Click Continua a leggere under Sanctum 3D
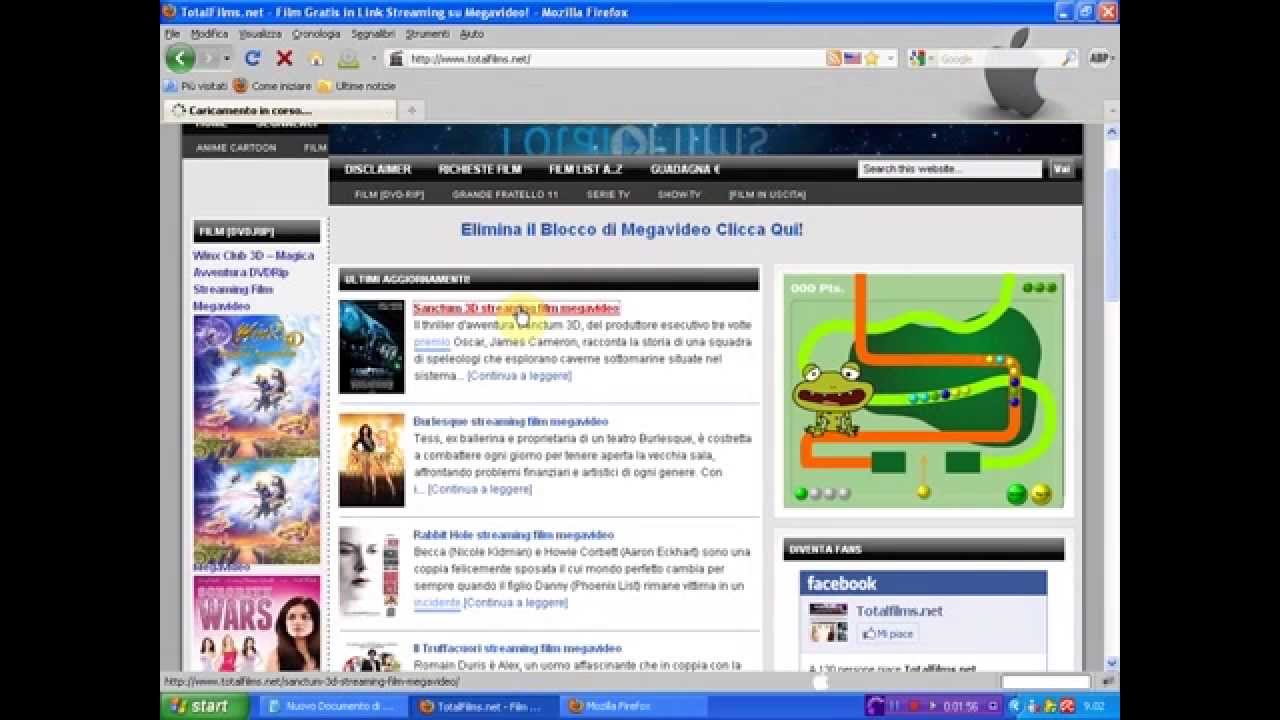1280x720 pixels. click(519, 376)
